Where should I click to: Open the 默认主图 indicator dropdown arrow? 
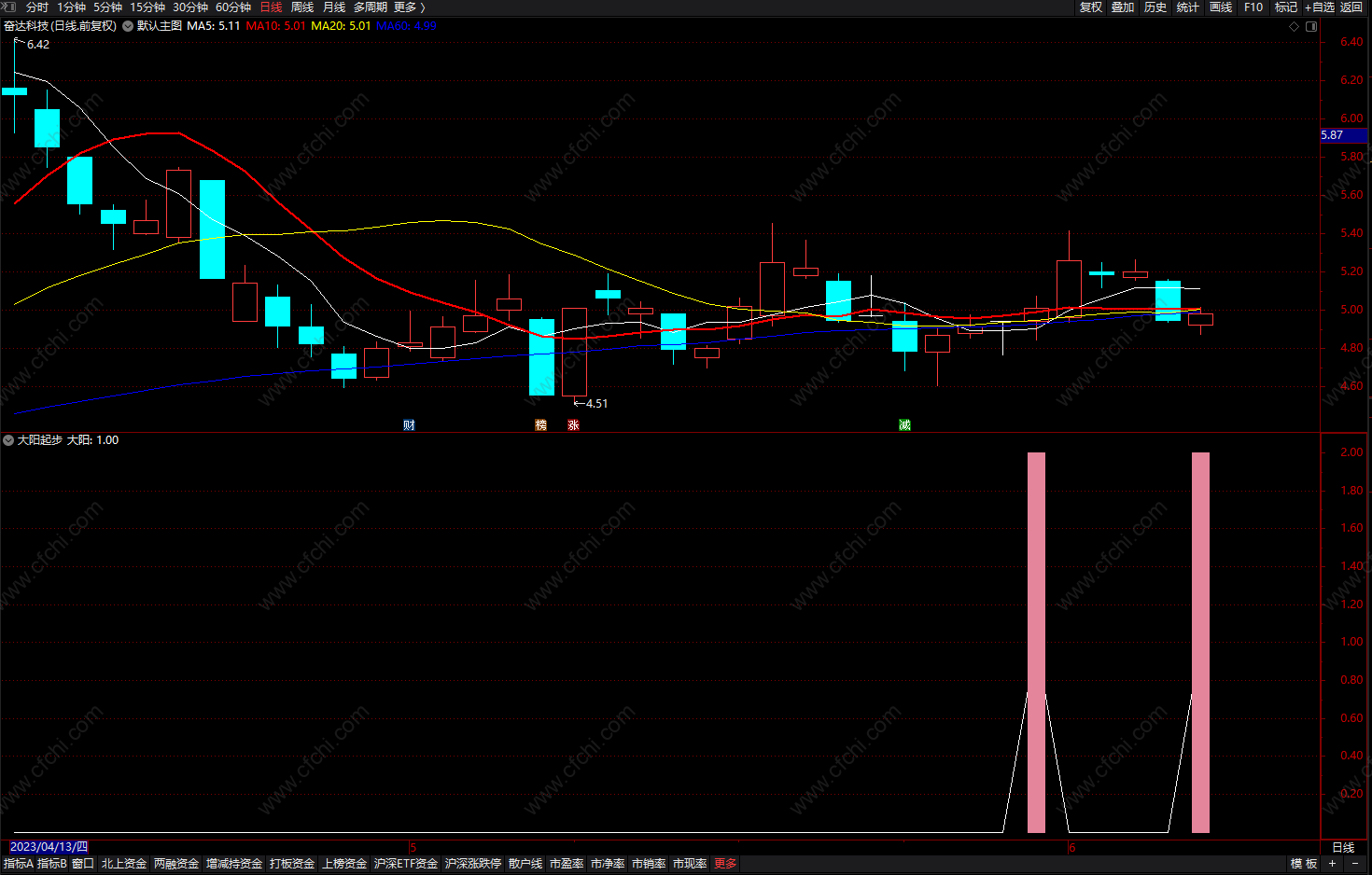[x=128, y=26]
